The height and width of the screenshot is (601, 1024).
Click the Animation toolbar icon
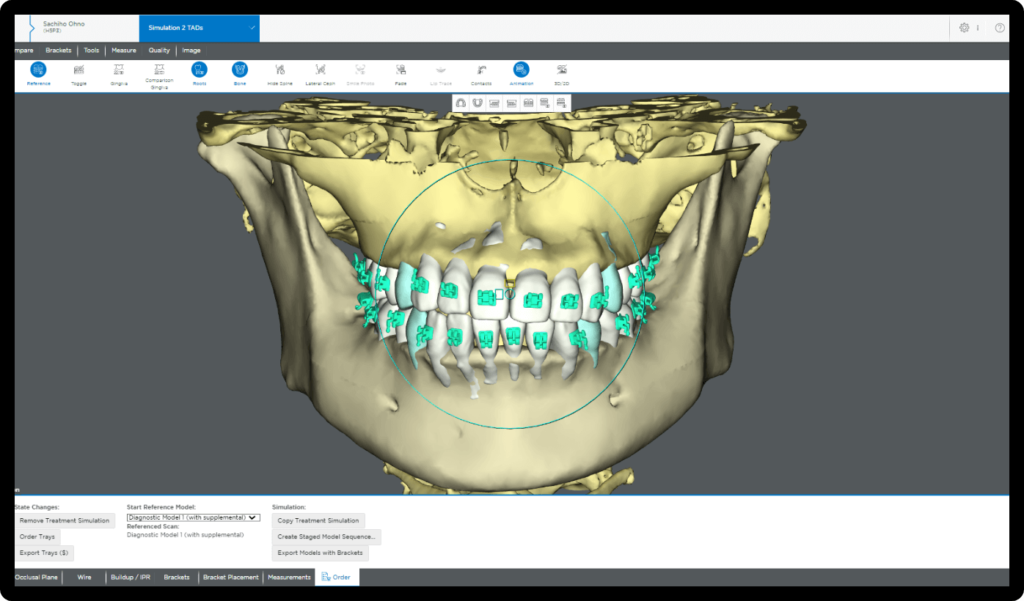coord(522,70)
